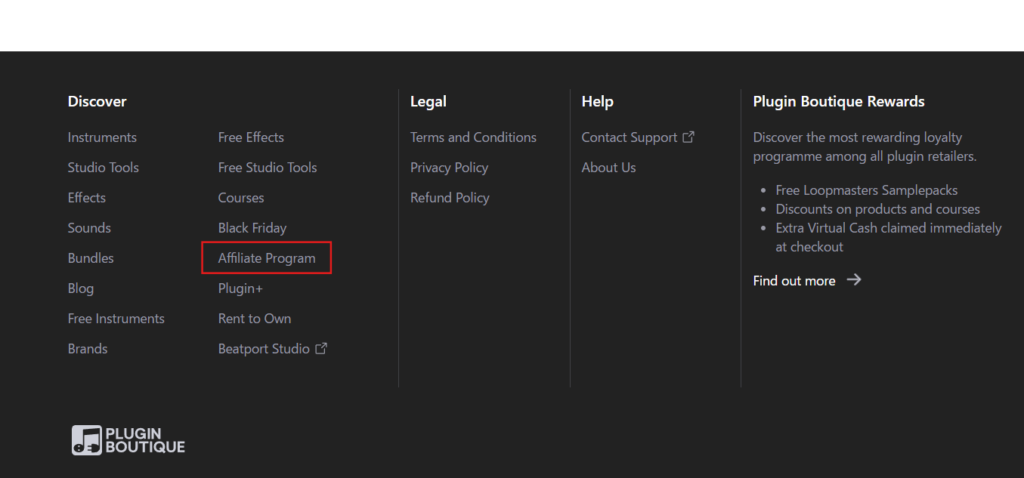Click external link icon beside Contact Support
The image size is (1024, 478).
pos(688,137)
